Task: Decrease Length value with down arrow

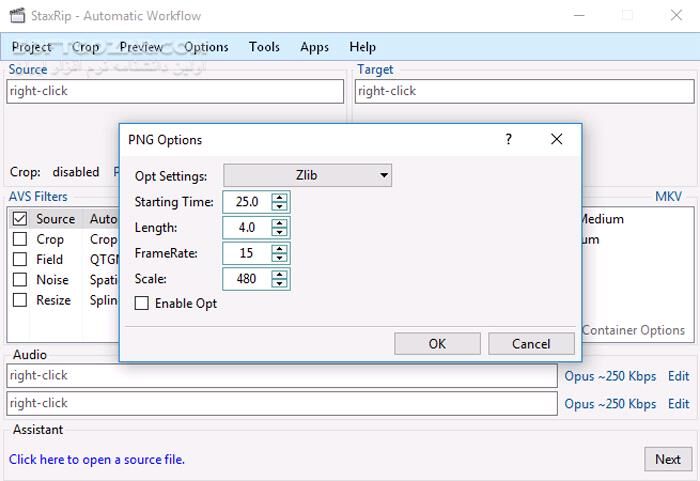Action: (x=279, y=233)
